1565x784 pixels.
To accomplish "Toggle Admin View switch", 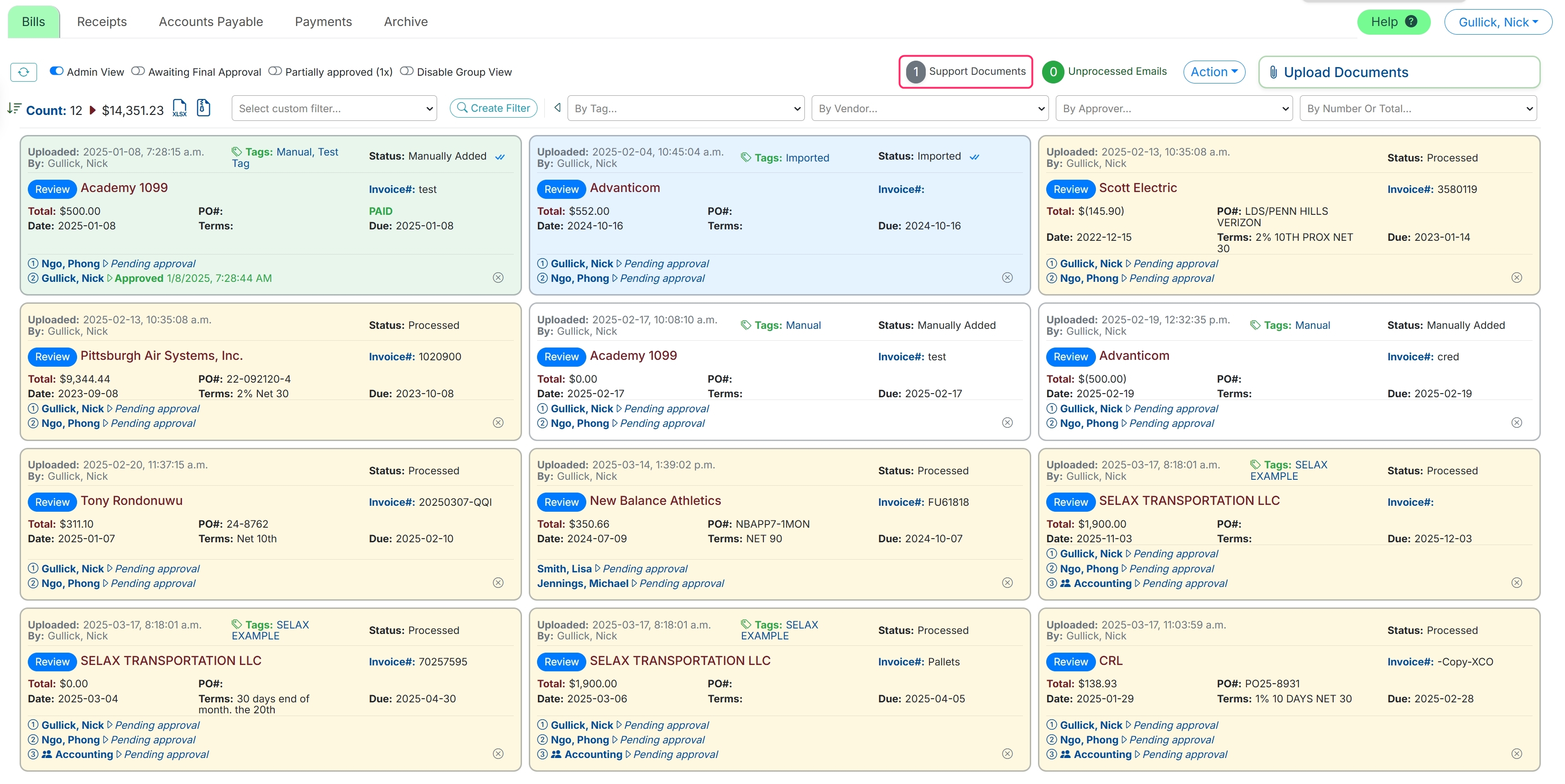I will coord(57,71).
